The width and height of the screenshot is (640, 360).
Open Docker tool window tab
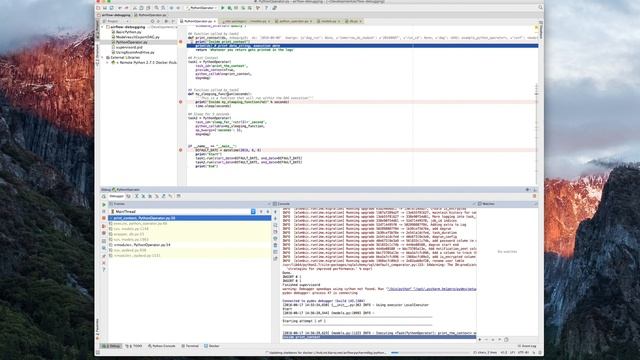pos(212,346)
